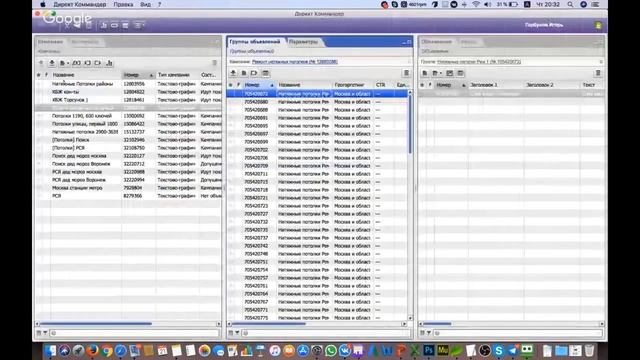Screen dimensions: 640x360
Task: Open Google Chrome from the Dock
Action: coord(107,350)
